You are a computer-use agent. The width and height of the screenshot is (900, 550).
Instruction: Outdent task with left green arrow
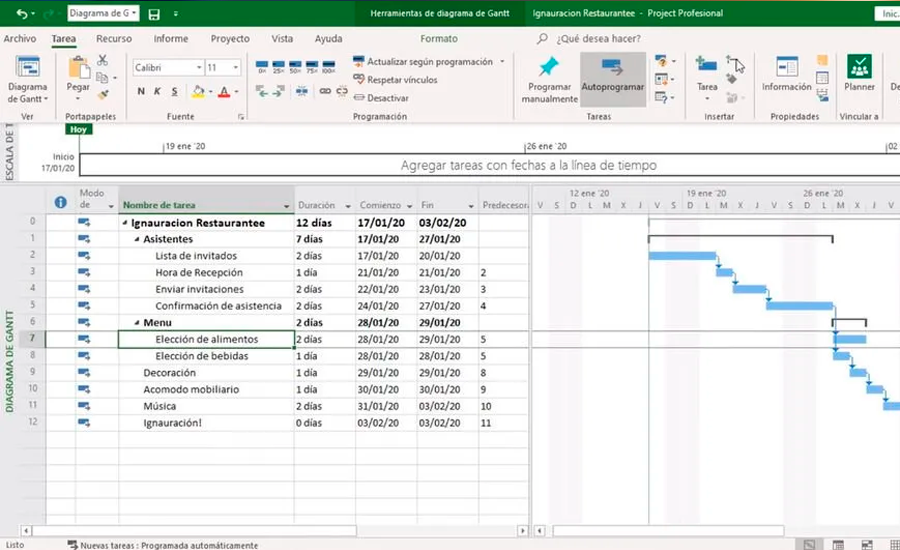[261, 91]
